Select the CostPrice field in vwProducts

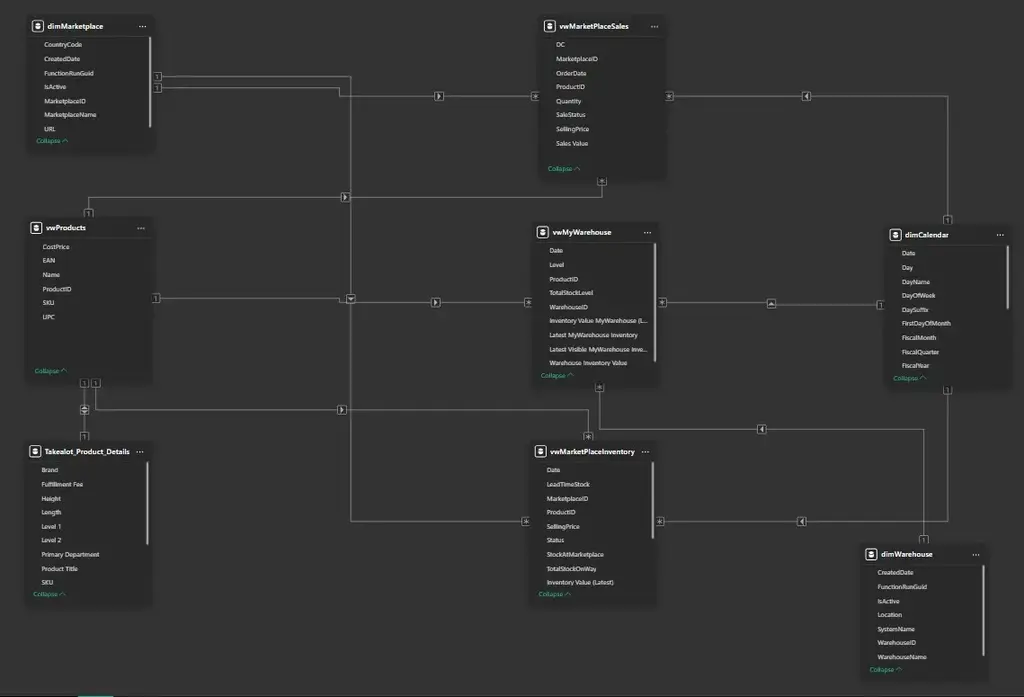[56, 246]
